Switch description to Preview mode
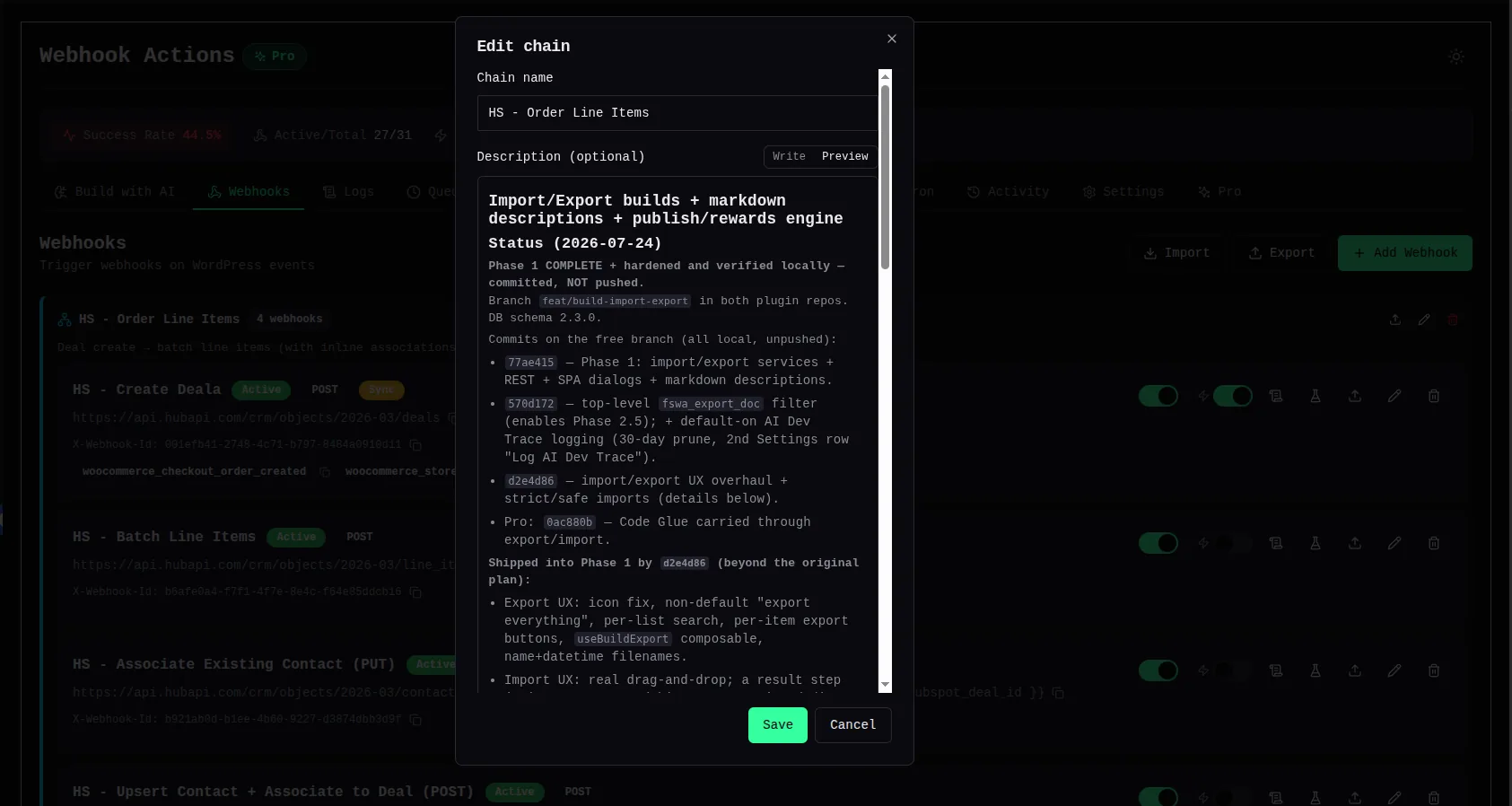Screen dimensions: 1512x806 [844, 156]
